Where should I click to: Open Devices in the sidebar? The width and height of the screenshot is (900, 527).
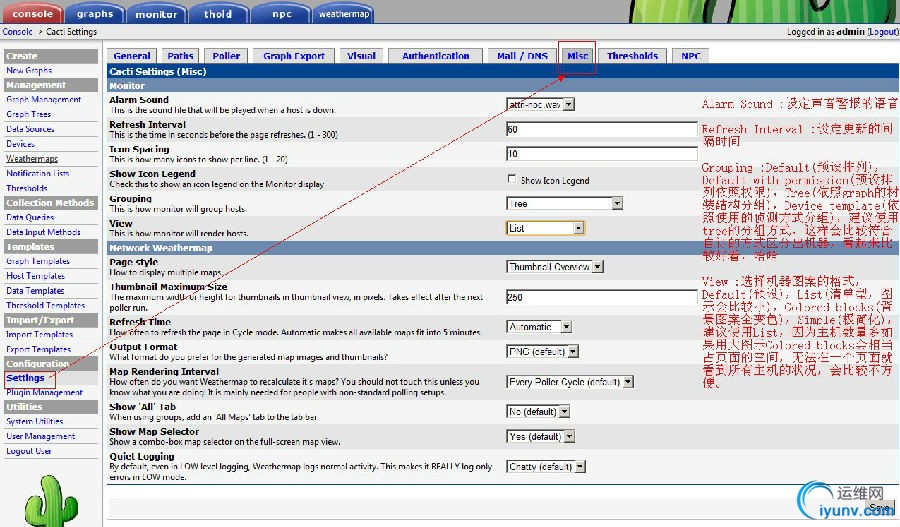(x=20, y=144)
